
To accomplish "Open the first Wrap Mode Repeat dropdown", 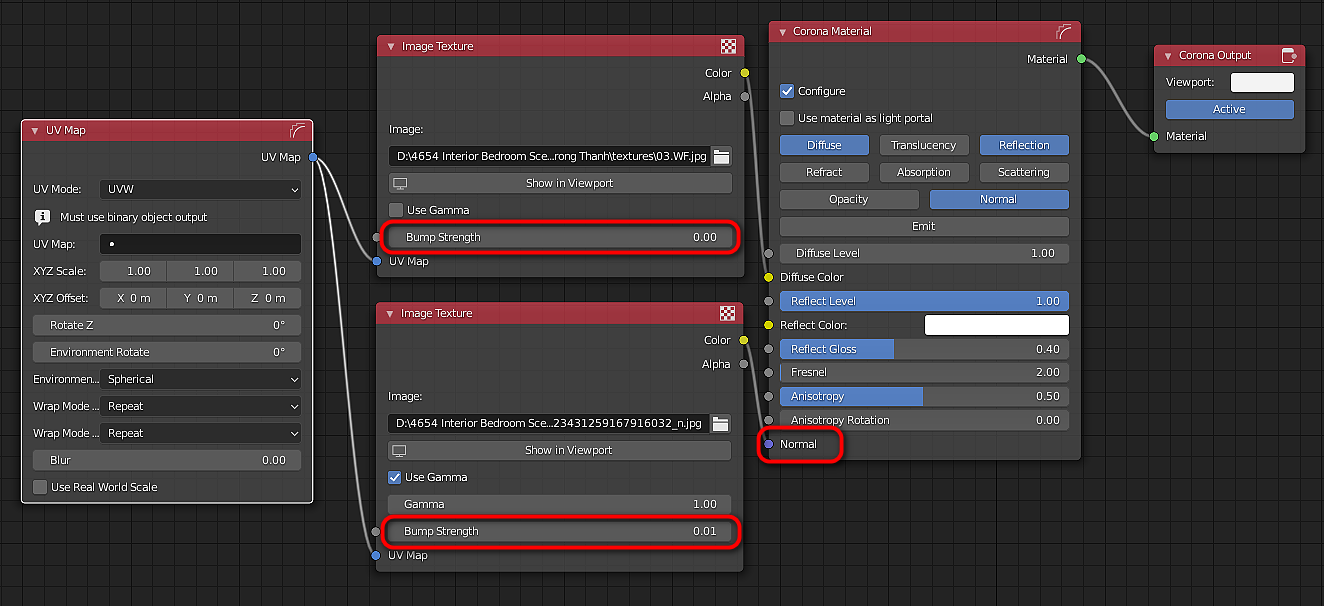I will (x=200, y=406).
